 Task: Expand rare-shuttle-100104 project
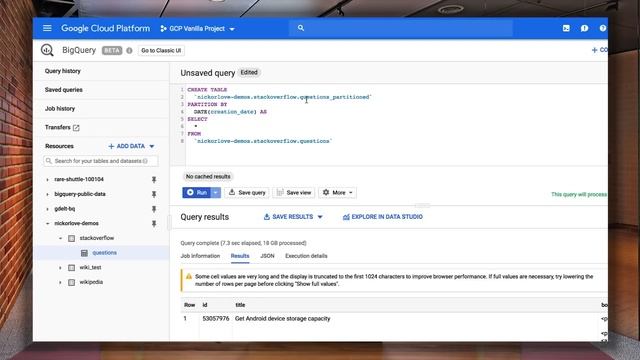point(47,180)
